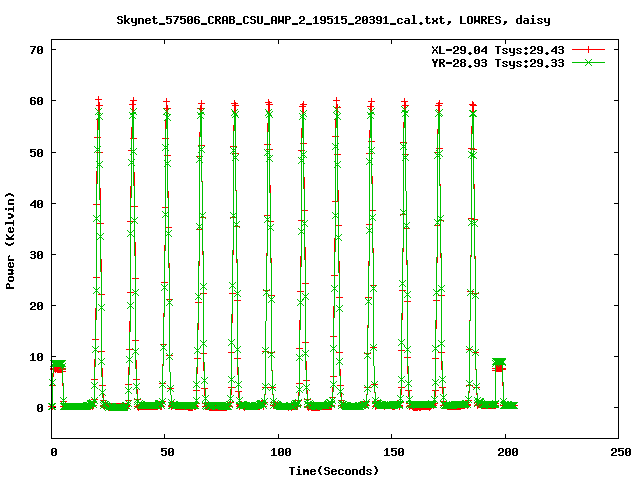Click the x-axis tick label 150
Viewport: 640px width, 480px height.
[x=394, y=452]
